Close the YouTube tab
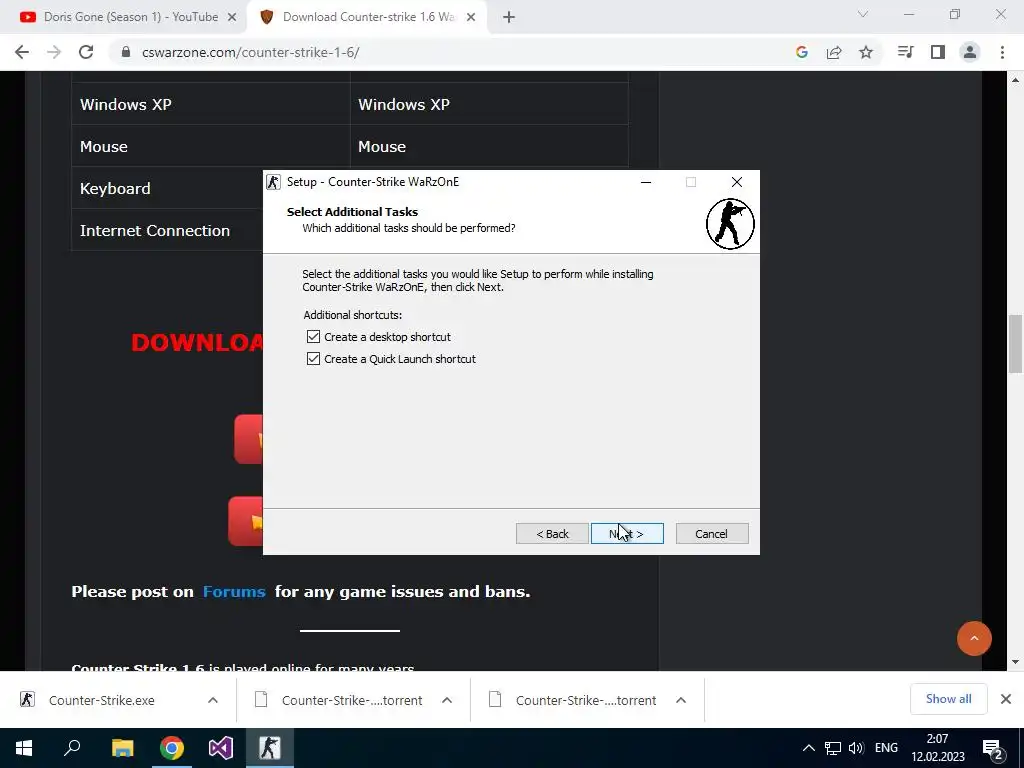 click(x=232, y=18)
